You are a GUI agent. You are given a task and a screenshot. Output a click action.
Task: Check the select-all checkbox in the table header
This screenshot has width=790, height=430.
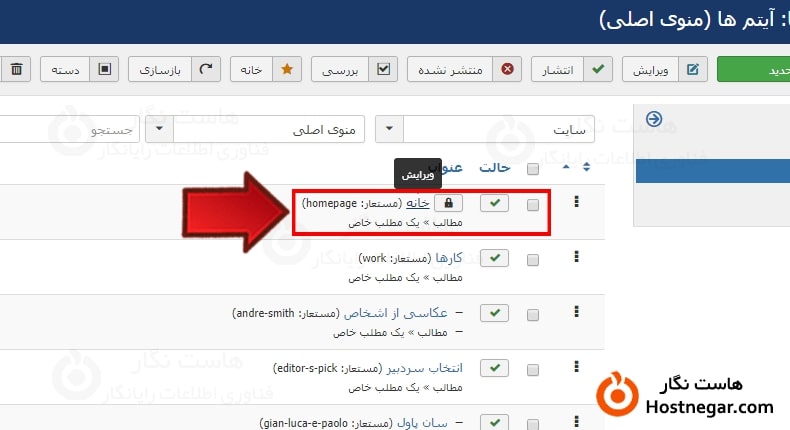pos(533,168)
